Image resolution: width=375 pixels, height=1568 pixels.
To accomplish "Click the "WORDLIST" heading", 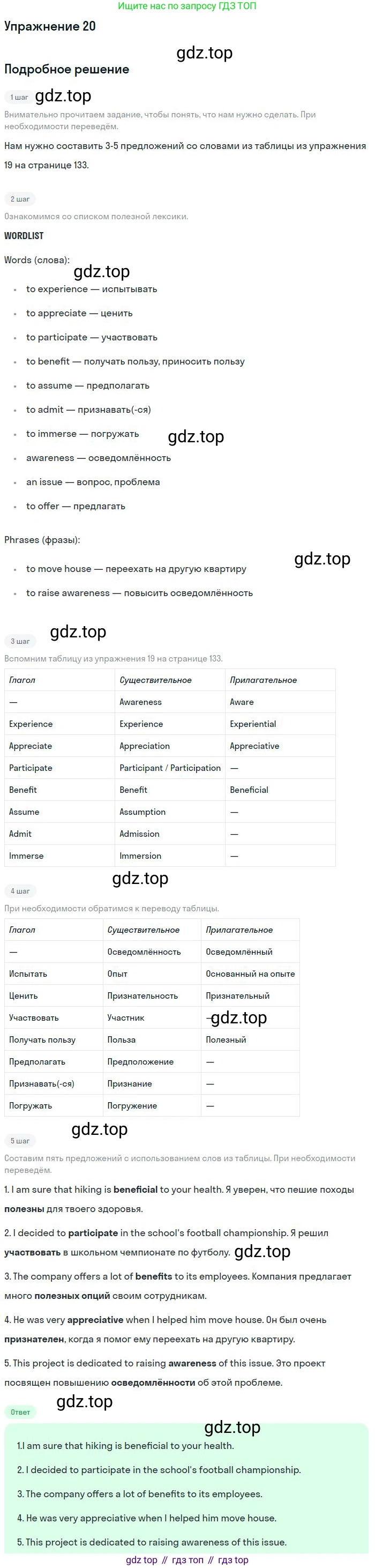I will [24, 235].
